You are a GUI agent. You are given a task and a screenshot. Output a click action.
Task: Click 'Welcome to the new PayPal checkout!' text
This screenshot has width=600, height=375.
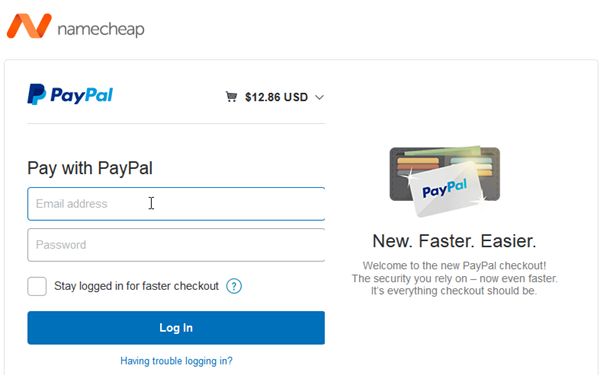click(455, 266)
